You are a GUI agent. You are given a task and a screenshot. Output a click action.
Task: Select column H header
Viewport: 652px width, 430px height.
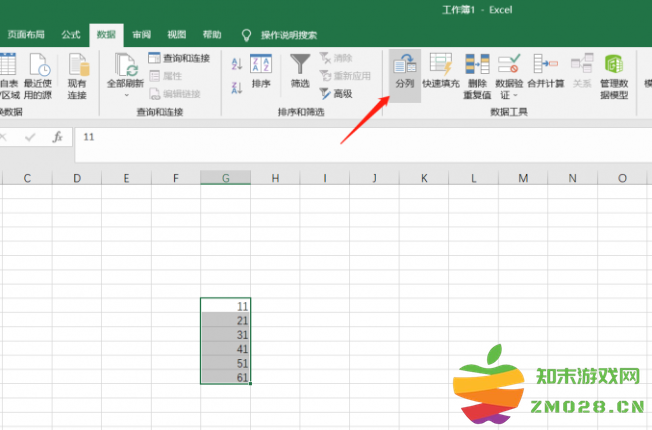[275, 178]
